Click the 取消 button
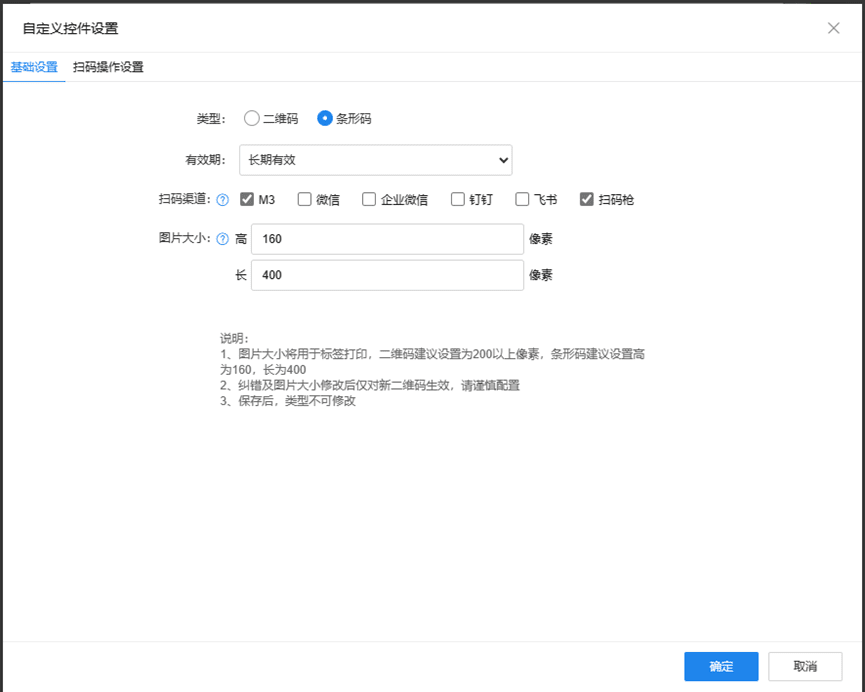Screen dimensions: 865x692 click(x=805, y=667)
